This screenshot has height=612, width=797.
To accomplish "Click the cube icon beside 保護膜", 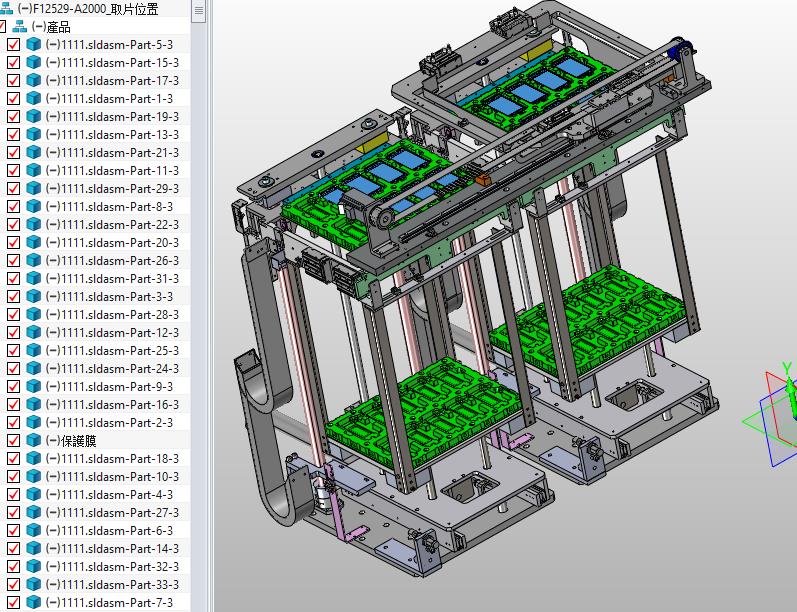I will pos(34,440).
